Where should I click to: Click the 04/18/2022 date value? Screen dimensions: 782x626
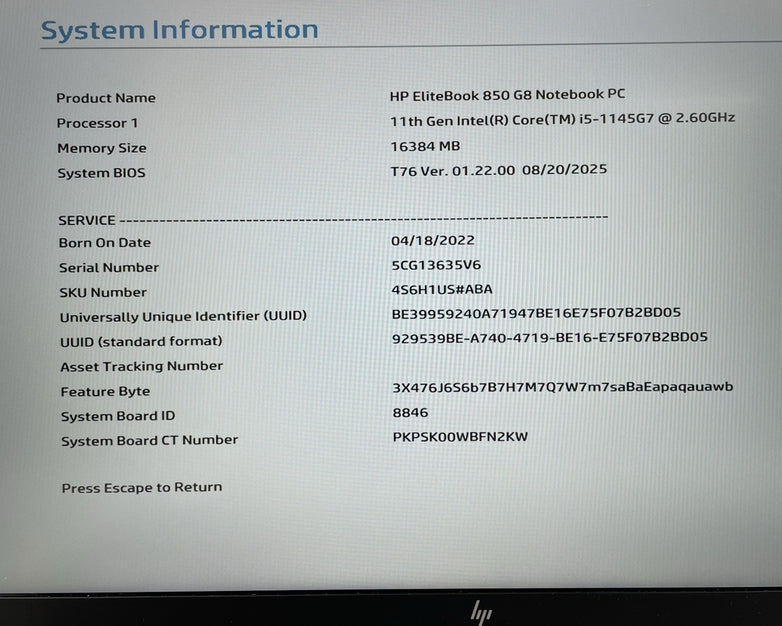(433, 240)
